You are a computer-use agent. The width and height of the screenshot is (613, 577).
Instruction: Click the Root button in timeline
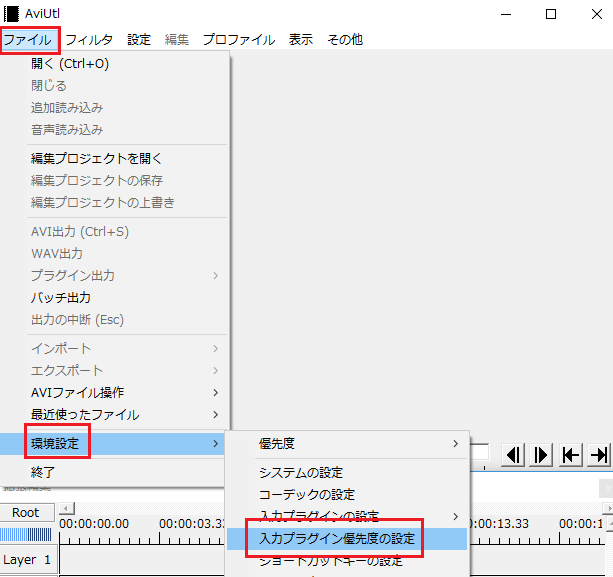click(x=27, y=512)
